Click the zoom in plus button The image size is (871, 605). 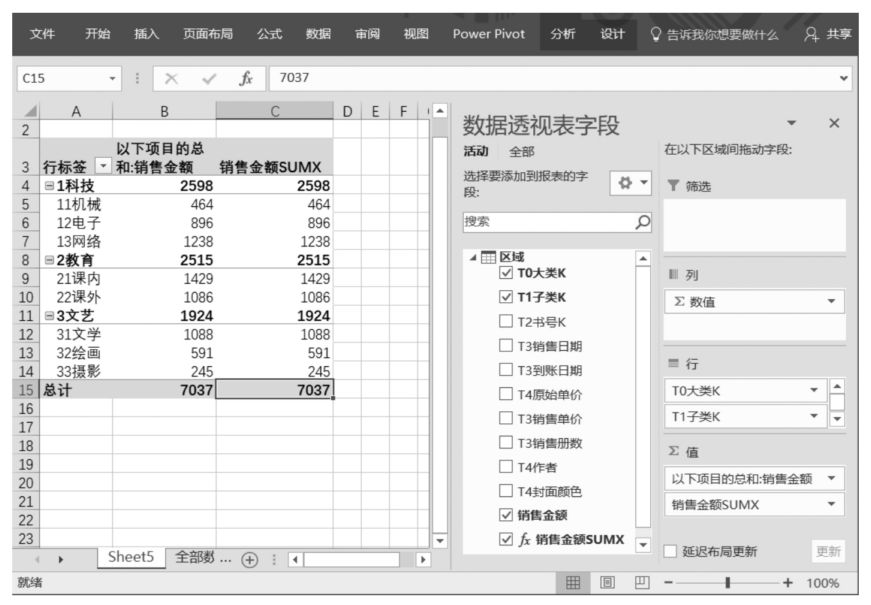pyautogui.click(x=787, y=583)
